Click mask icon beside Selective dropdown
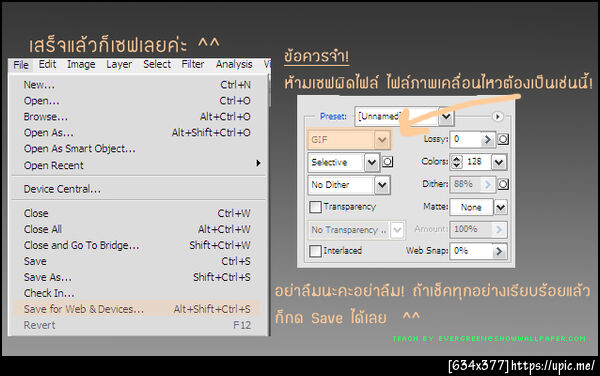600x376 pixels. pos(387,162)
